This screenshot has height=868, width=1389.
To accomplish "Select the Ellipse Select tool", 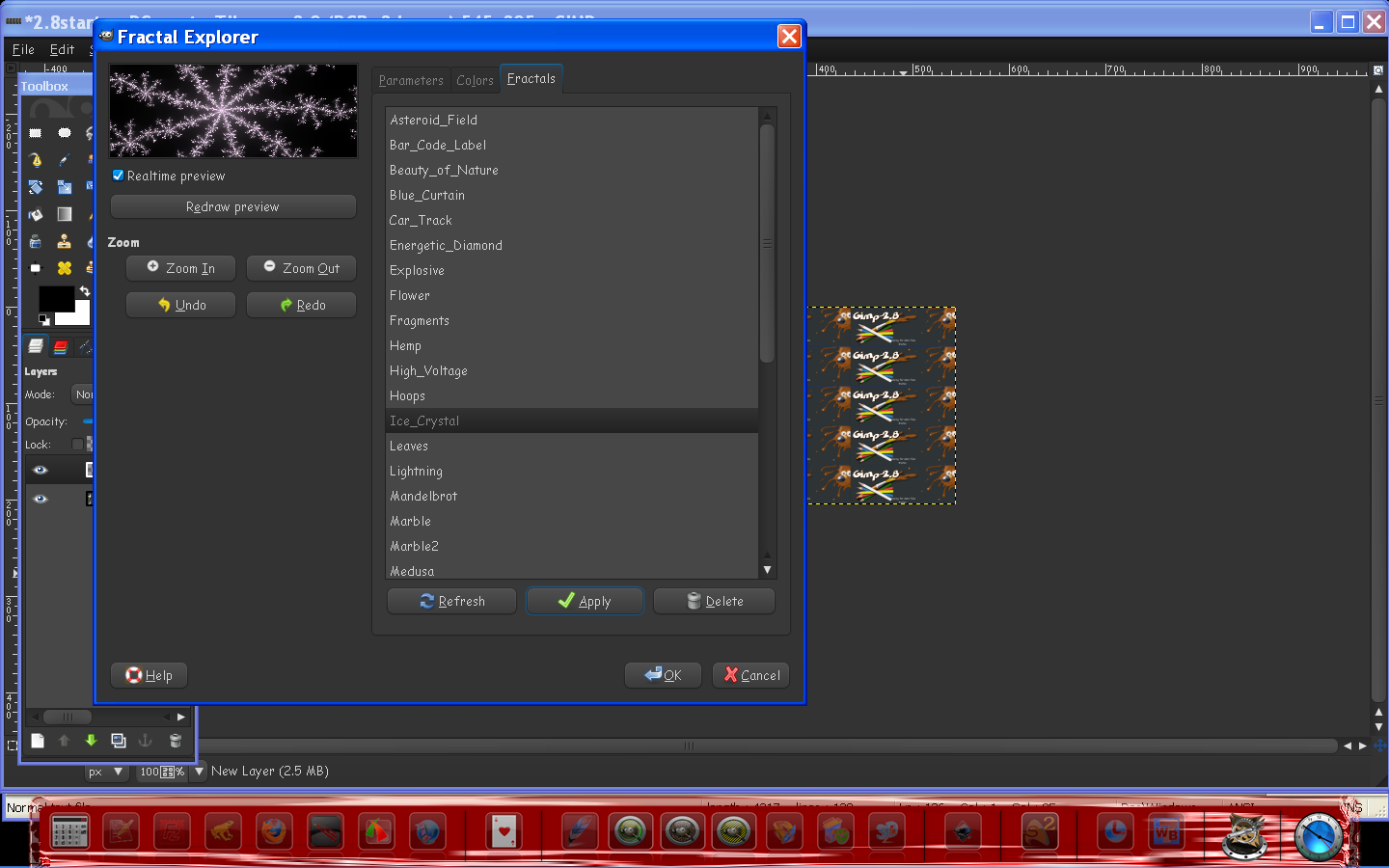I will click(x=65, y=133).
